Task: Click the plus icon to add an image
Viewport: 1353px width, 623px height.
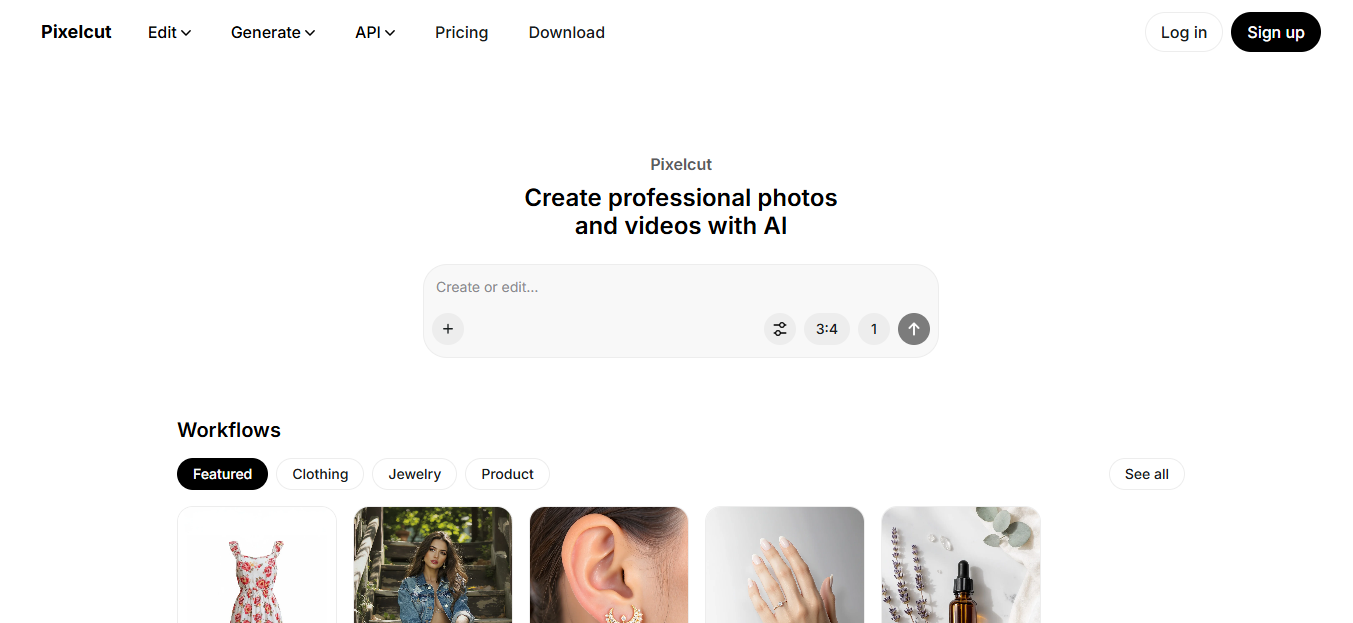Action: click(x=448, y=329)
